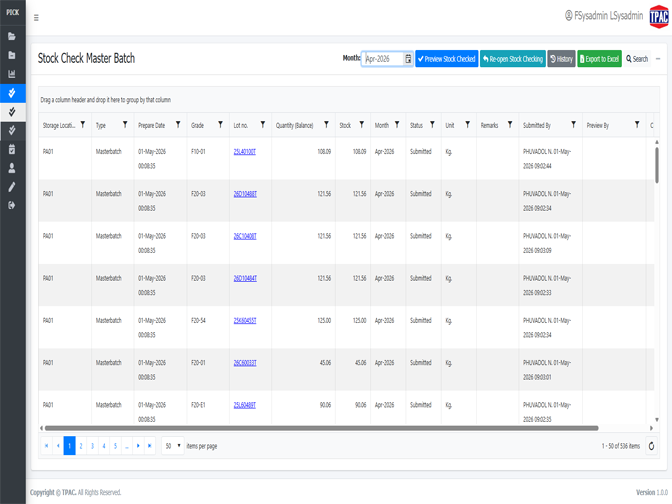Go to page 3
The height and width of the screenshot is (504, 672).
point(92,446)
